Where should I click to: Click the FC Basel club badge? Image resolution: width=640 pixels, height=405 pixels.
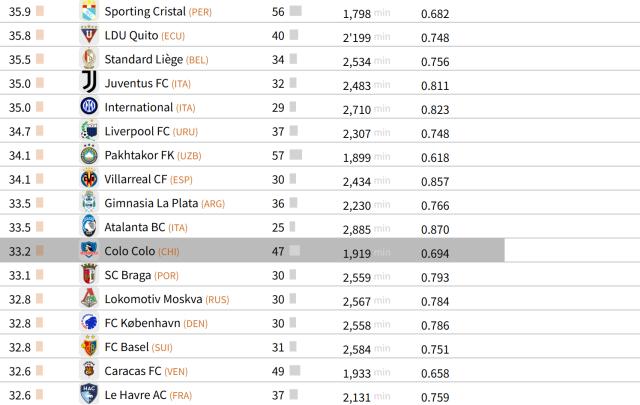(x=89, y=347)
